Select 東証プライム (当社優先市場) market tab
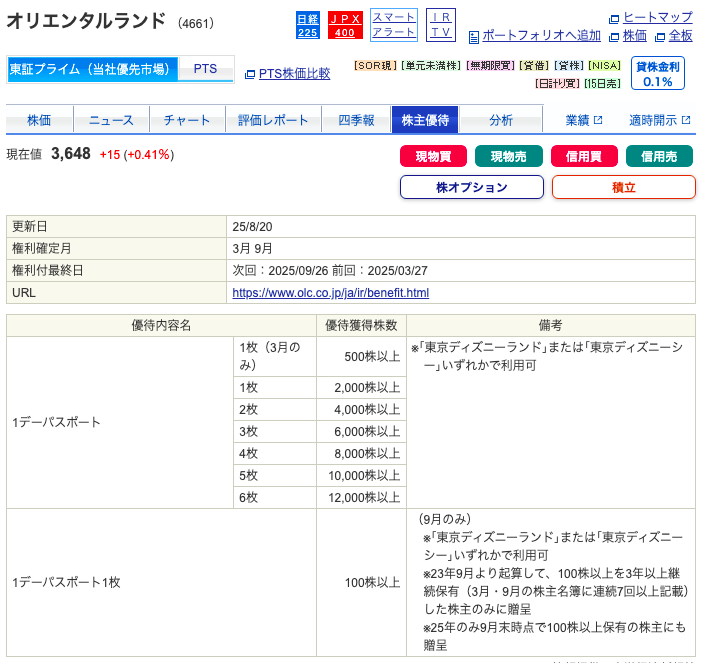Image resolution: width=704 pixels, height=663 pixels. pyautogui.click(x=92, y=69)
